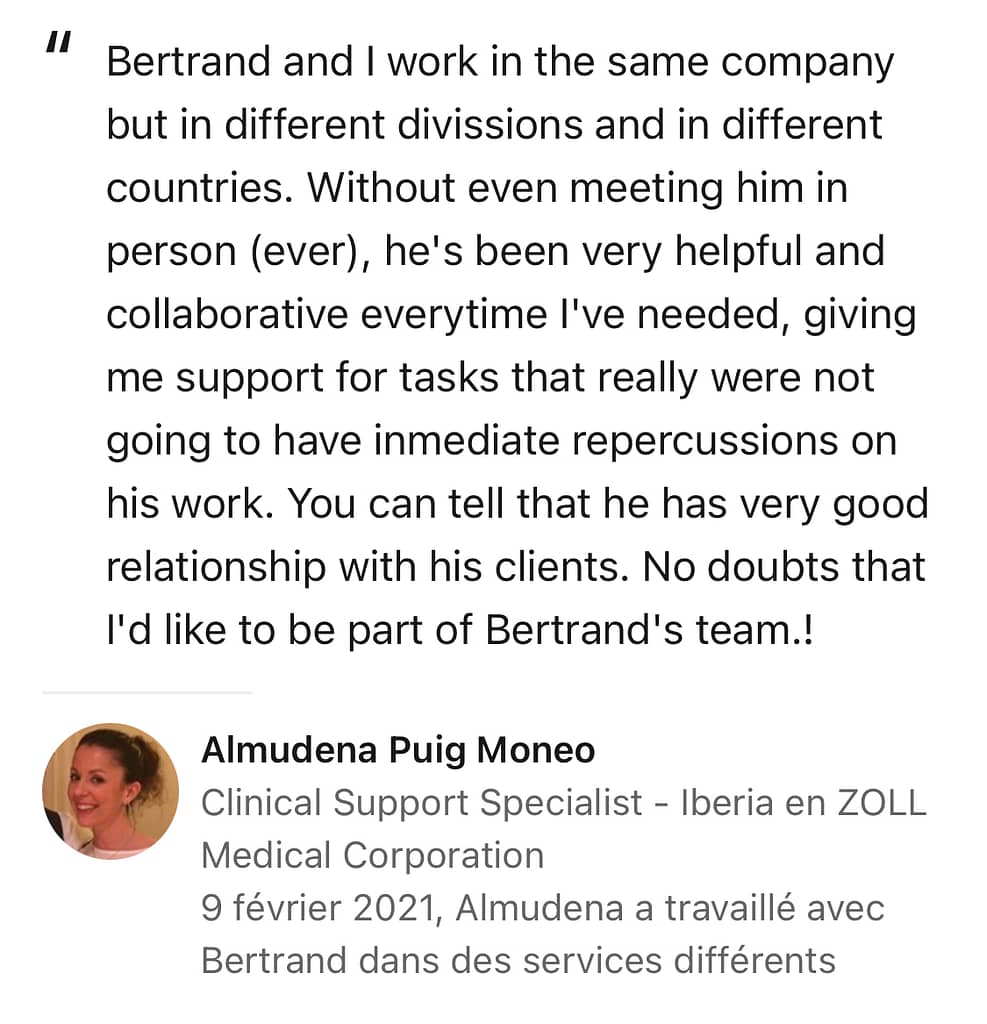The height and width of the screenshot is (1024, 987).
Task: Click the line containing 'different divissions'
Action: coord(494,125)
